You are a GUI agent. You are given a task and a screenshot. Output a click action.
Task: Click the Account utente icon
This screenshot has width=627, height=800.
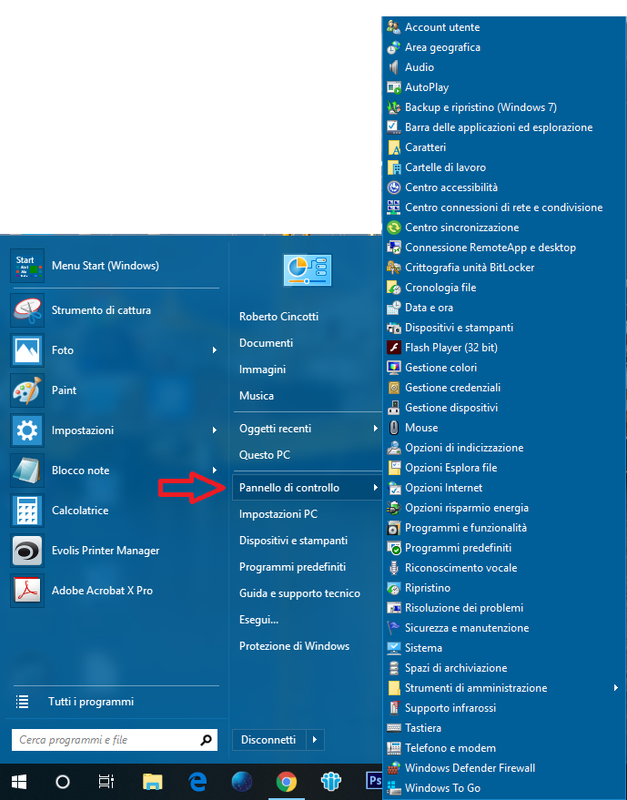pos(393,27)
